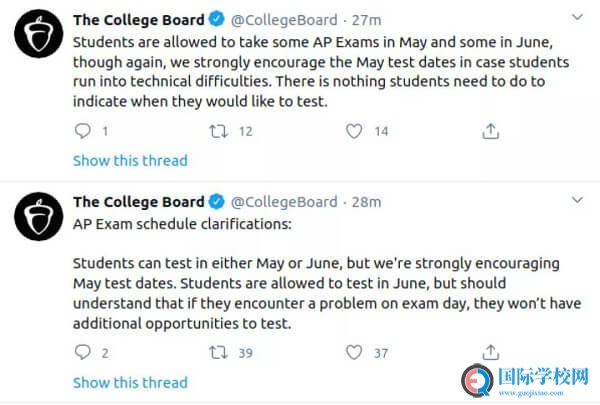Screen dimensions: 600x405
Task: Share the first tweet via share icon
Action: point(490,131)
